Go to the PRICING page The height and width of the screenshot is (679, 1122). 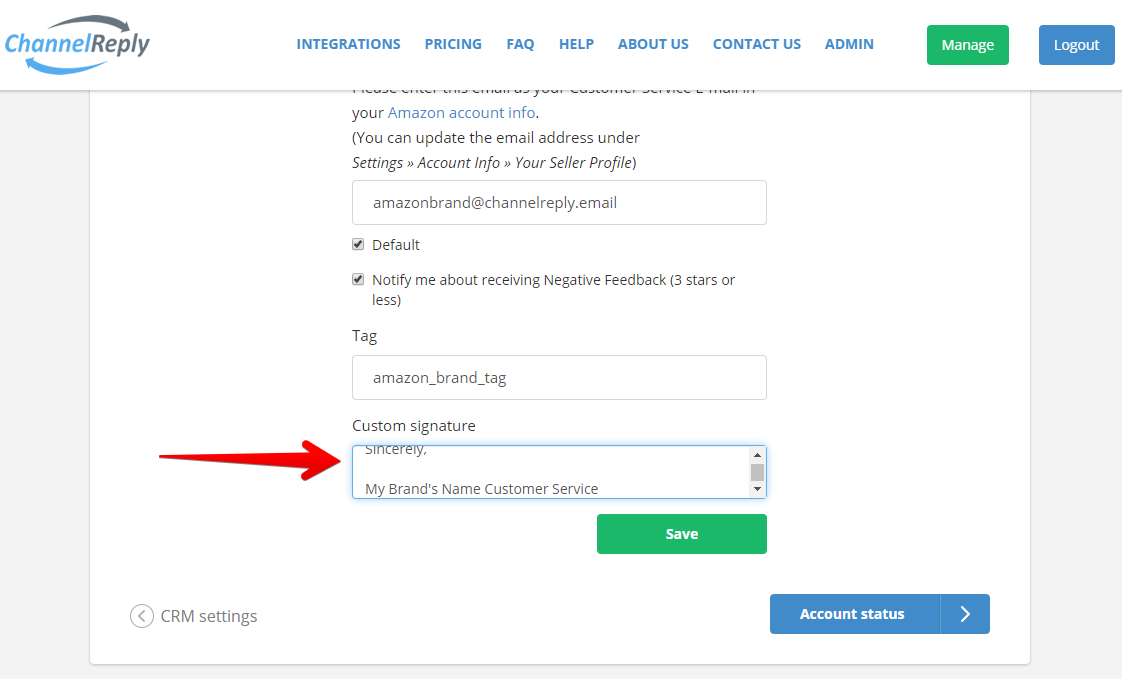pyautogui.click(x=453, y=44)
